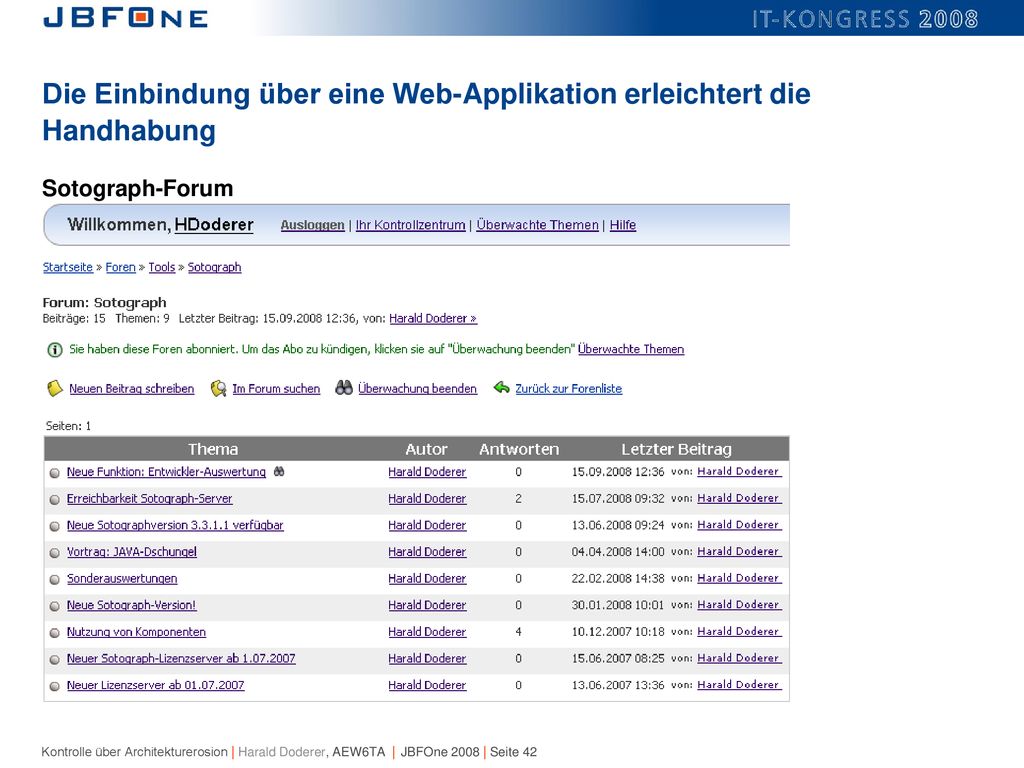Click status bullet of Neue Funktion: Entwickler-Auswertung
The width and height of the screenshot is (1024, 768).
tap(55, 473)
